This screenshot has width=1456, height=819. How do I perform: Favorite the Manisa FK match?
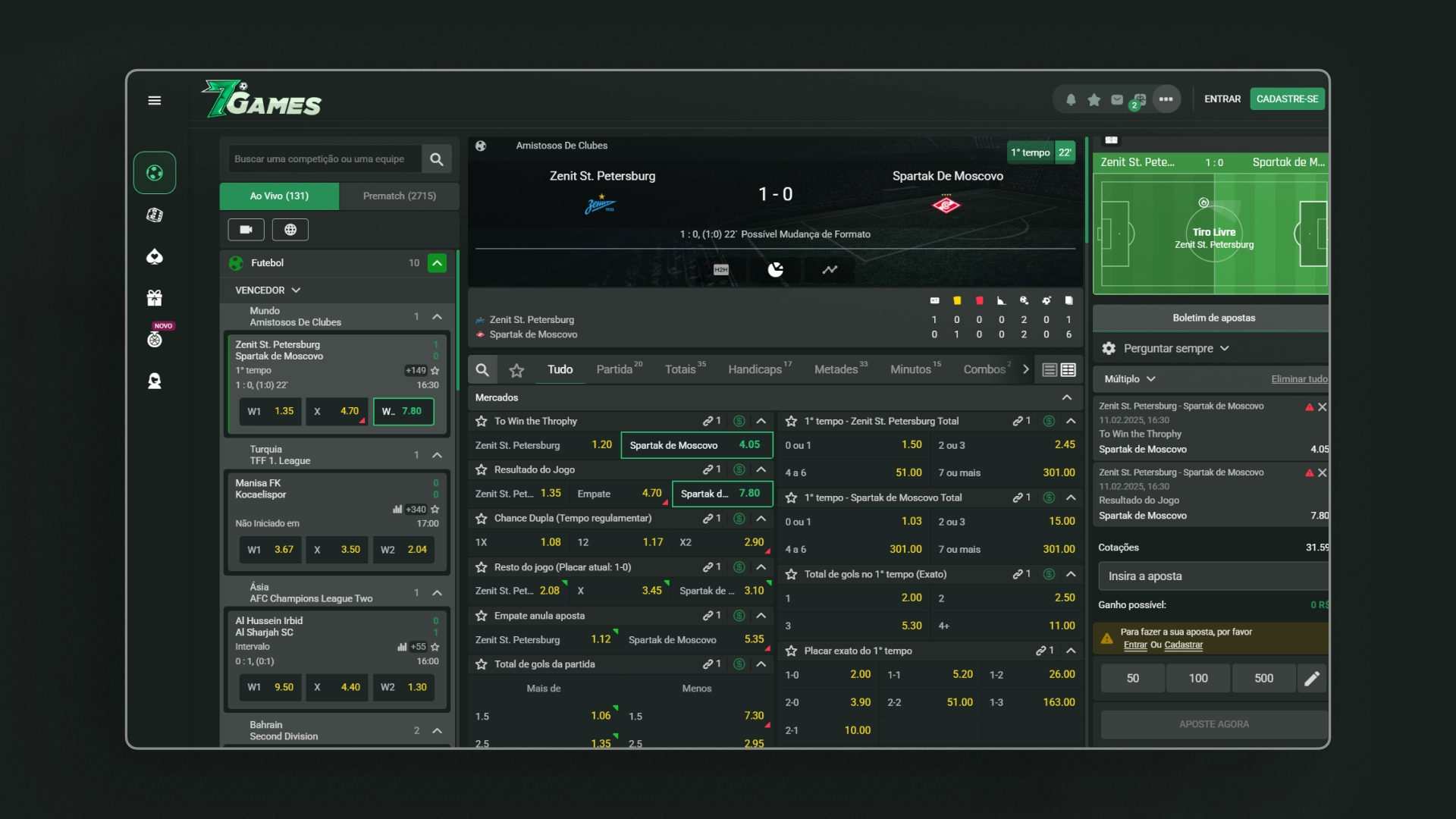435,510
